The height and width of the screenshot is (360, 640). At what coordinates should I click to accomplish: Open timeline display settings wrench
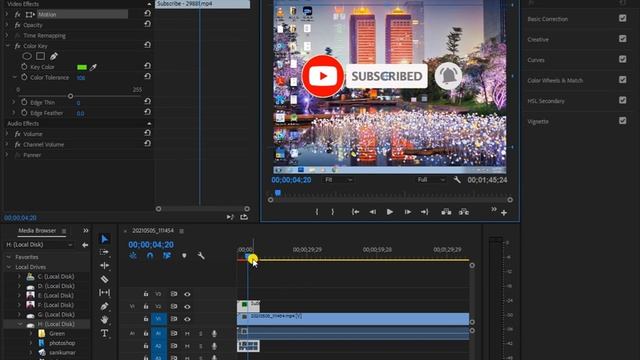[x=201, y=256]
